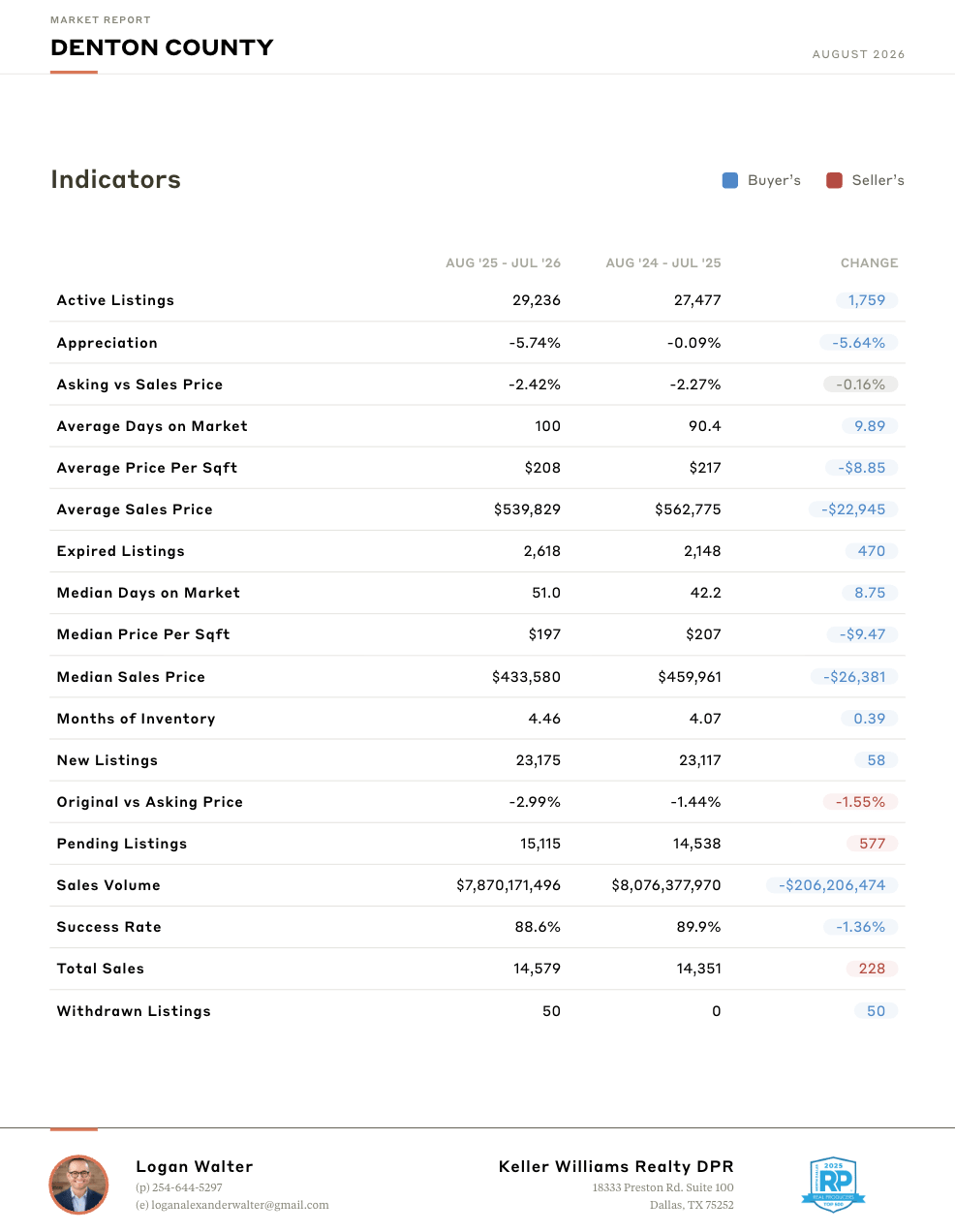
Task: Click the red 228 Total Sales badge
Action: coord(872,969)
